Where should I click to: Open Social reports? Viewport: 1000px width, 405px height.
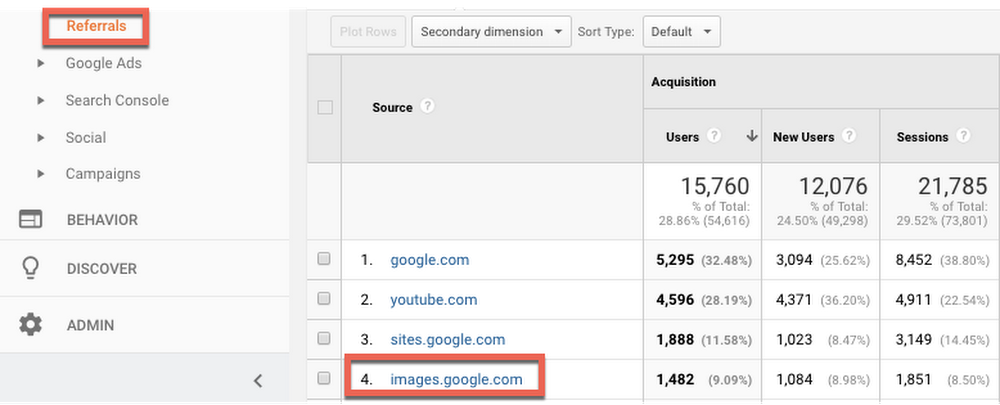[85, 137]
